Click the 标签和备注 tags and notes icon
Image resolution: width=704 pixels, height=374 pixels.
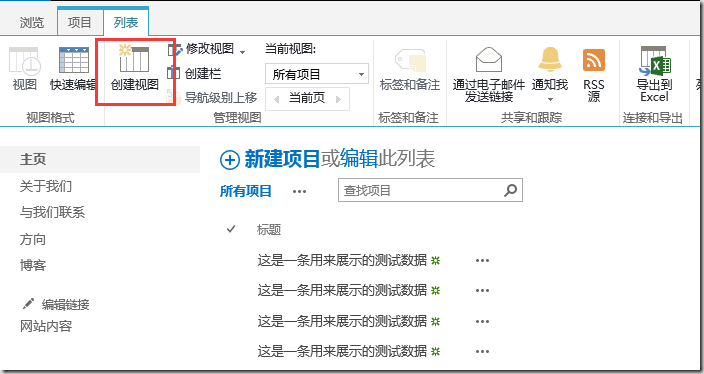pos(410,60)
